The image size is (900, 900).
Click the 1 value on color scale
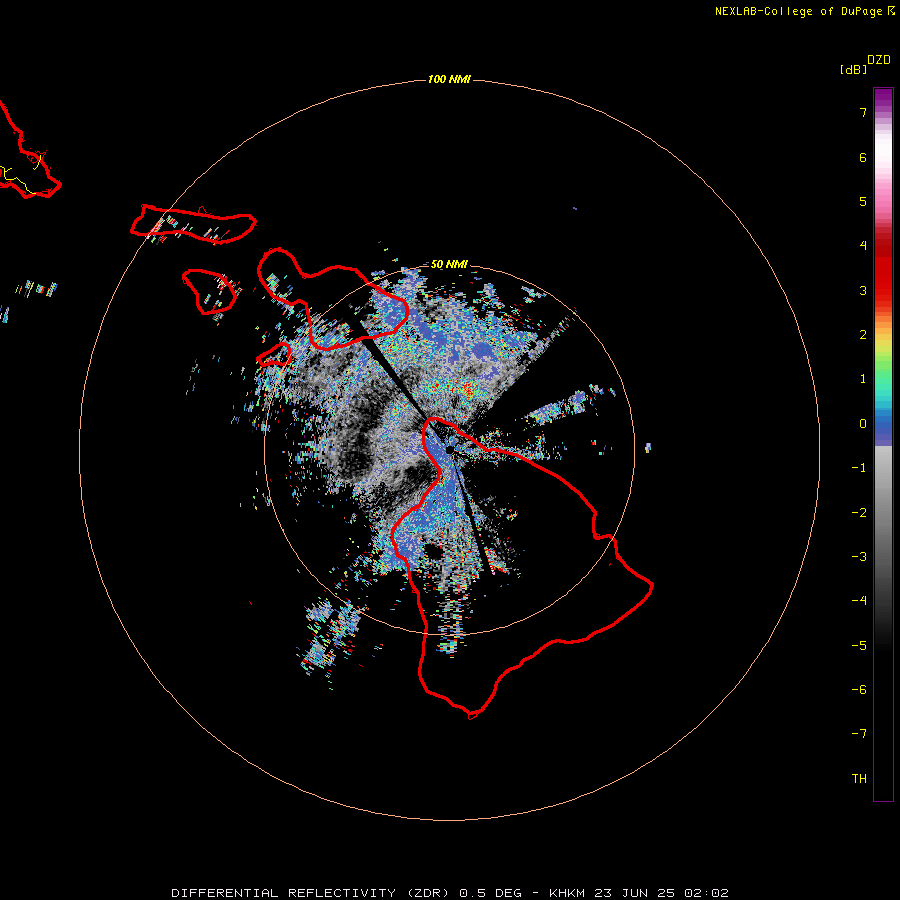point(863,379)
